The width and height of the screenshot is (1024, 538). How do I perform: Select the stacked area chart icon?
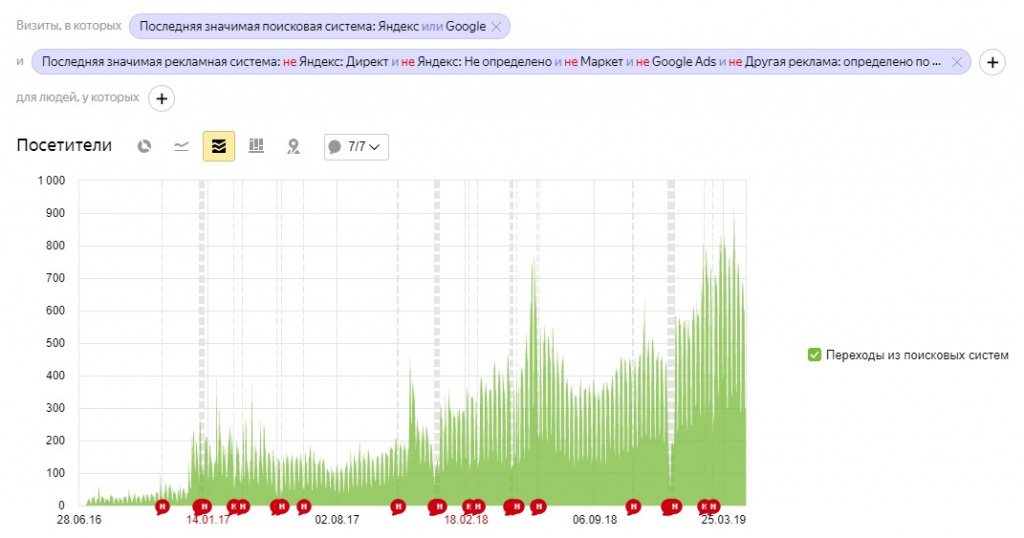pos(219,146)
